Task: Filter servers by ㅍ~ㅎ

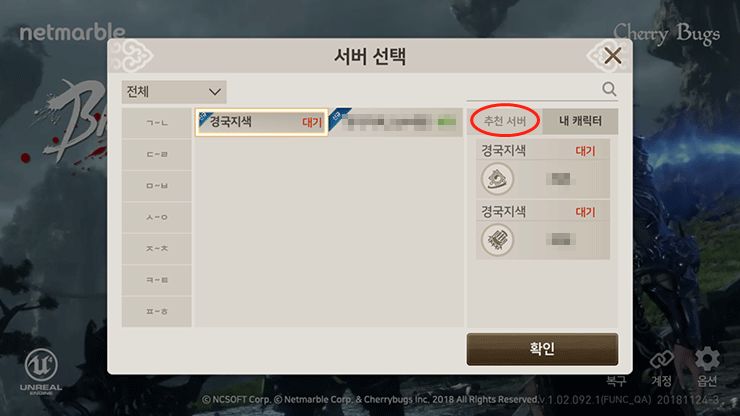Action: 157,312
